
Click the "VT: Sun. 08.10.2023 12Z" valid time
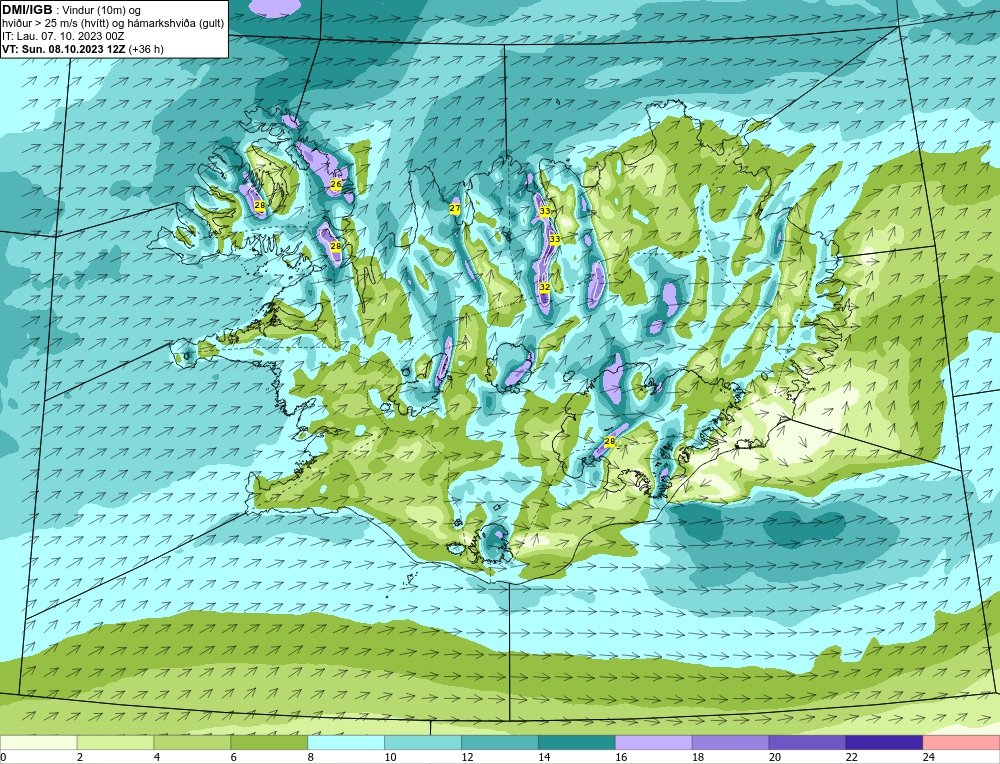point(64,49)
